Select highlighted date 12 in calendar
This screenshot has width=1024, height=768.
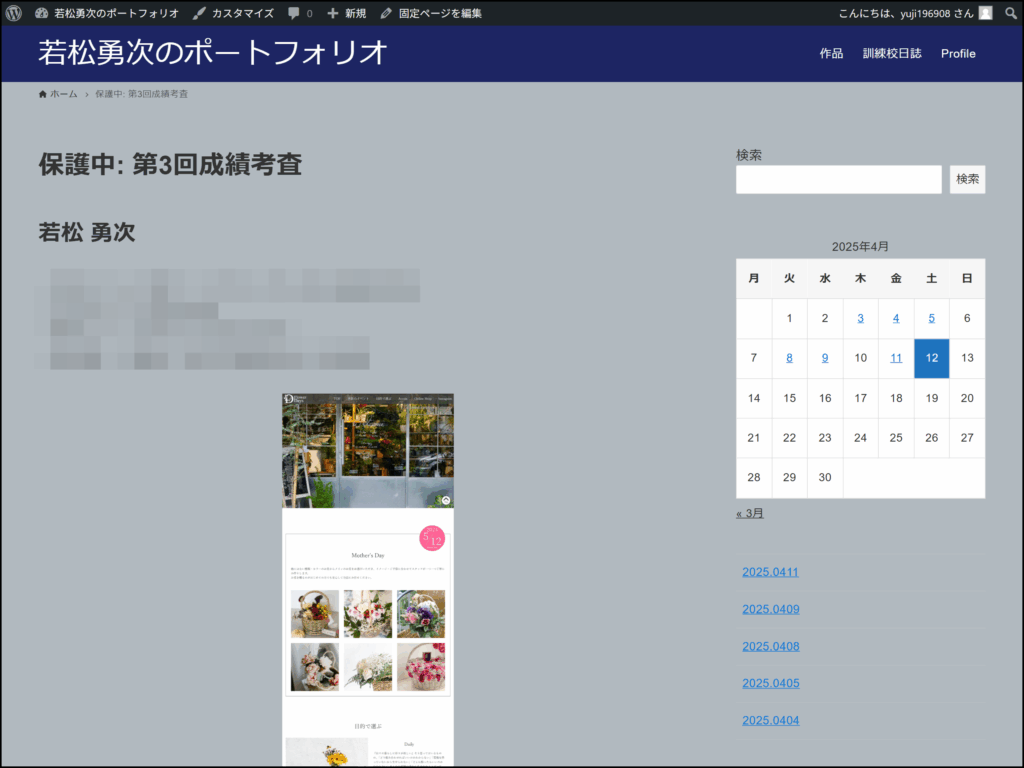click(x=931, y=358)
